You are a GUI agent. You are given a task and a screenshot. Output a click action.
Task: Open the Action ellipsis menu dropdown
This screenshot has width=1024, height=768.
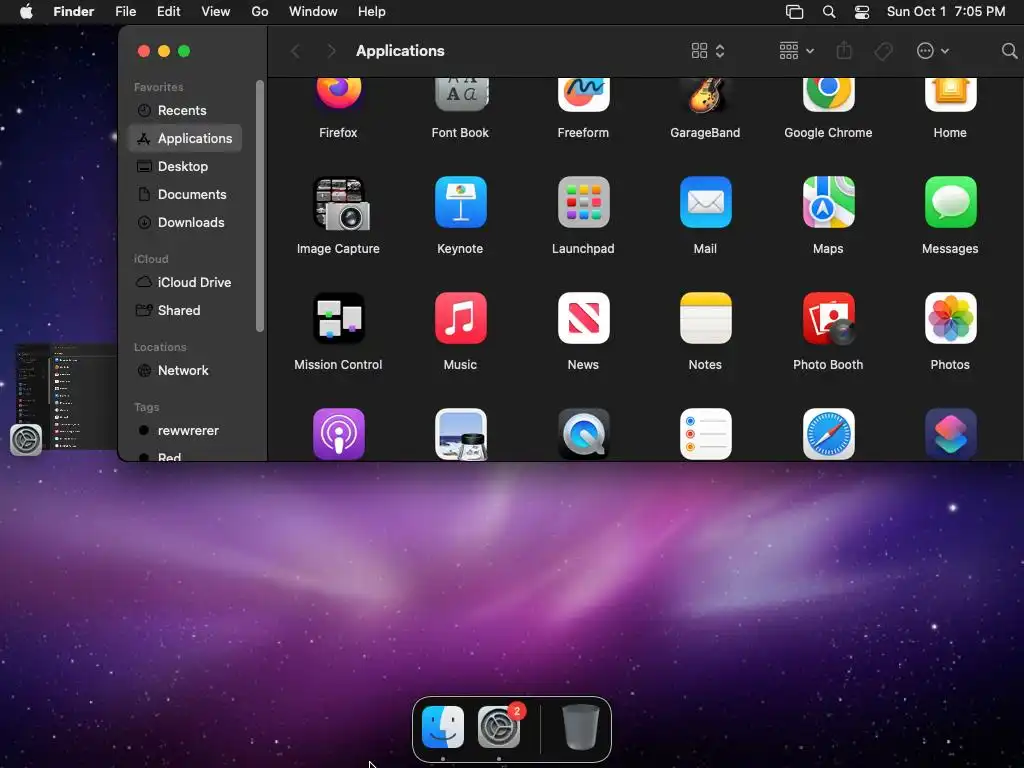pos(933,51)
